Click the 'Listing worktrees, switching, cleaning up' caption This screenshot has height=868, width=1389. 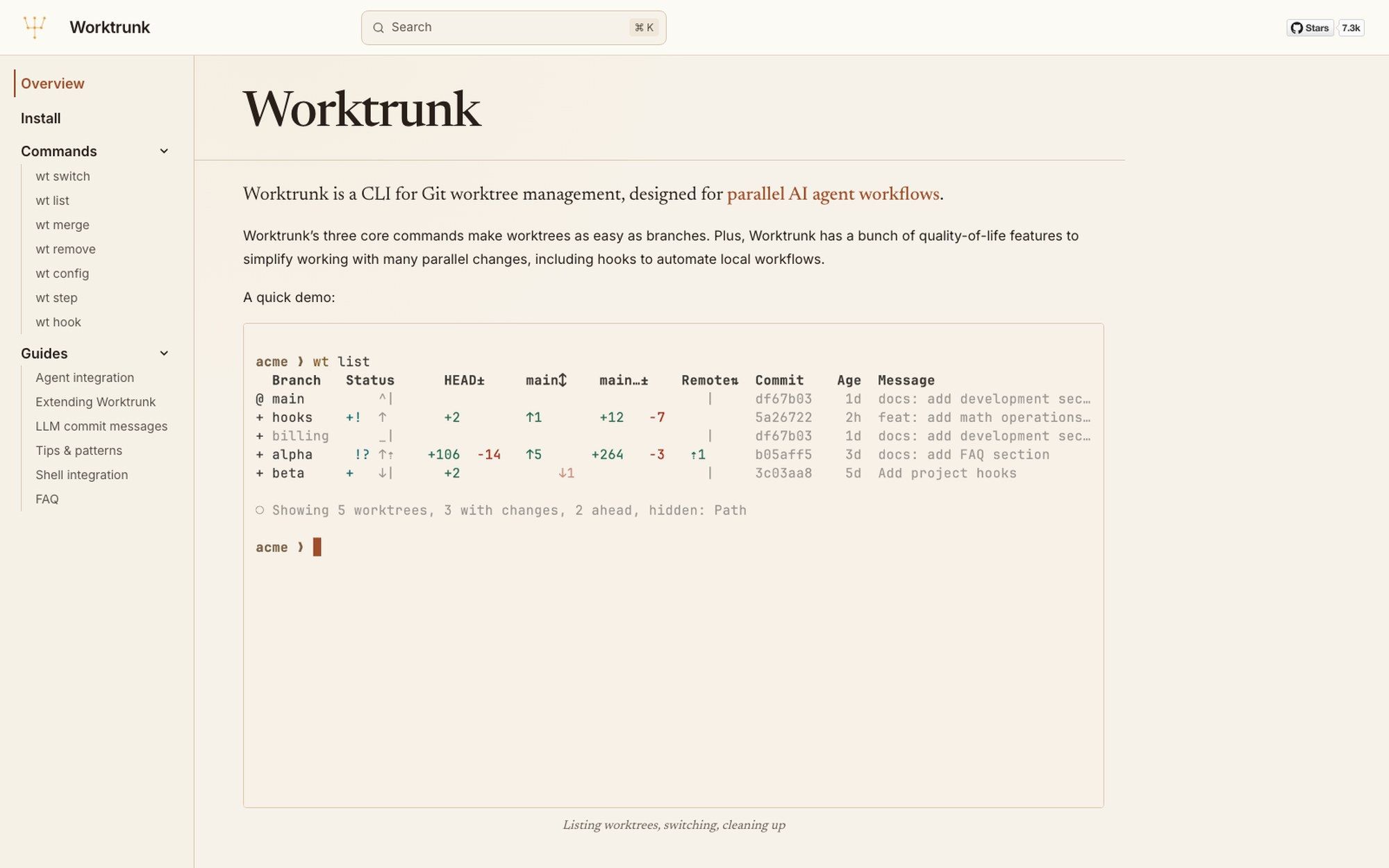[674, 825]
